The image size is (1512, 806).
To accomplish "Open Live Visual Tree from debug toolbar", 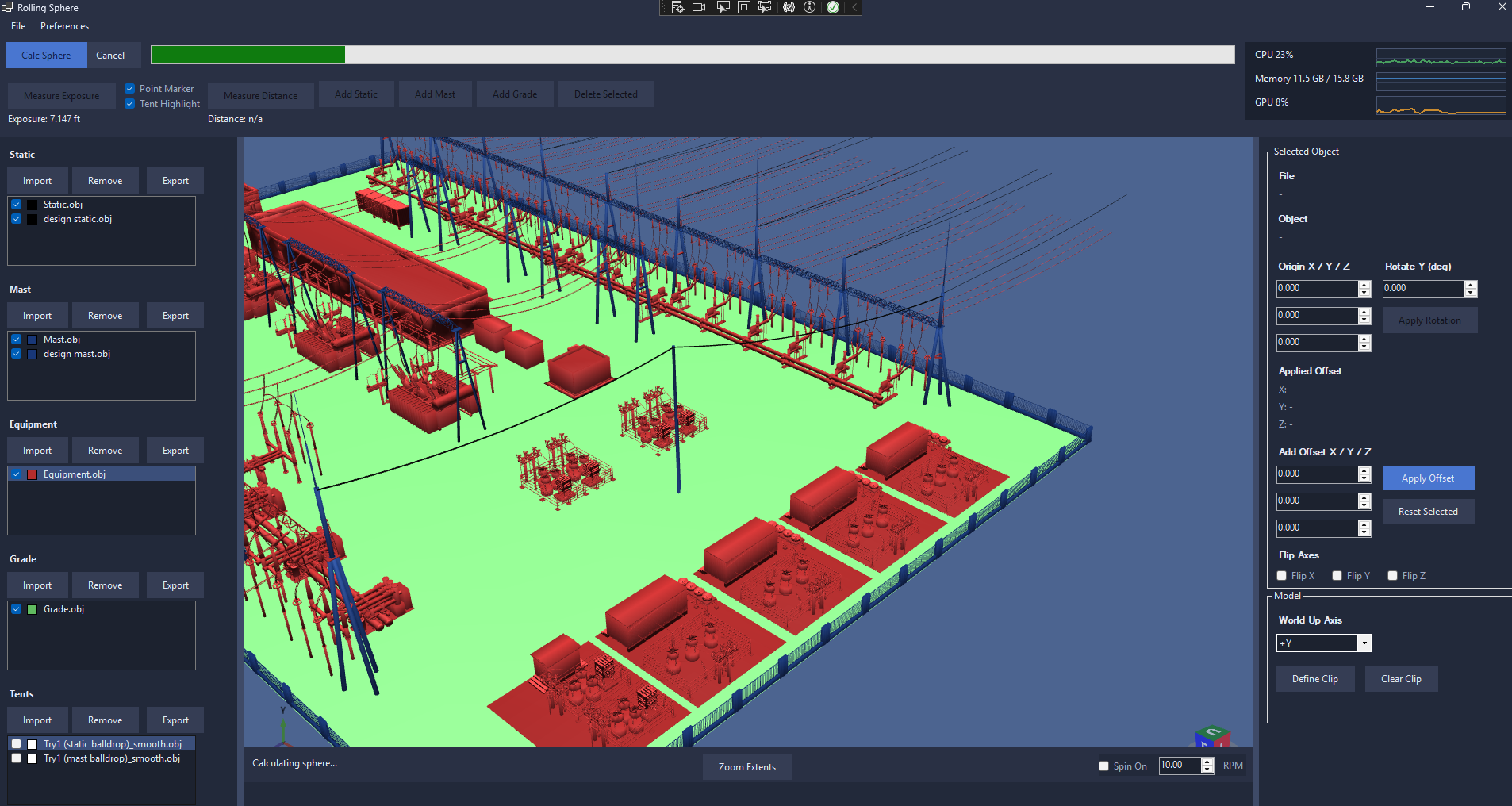I will (x=677, y=7).
